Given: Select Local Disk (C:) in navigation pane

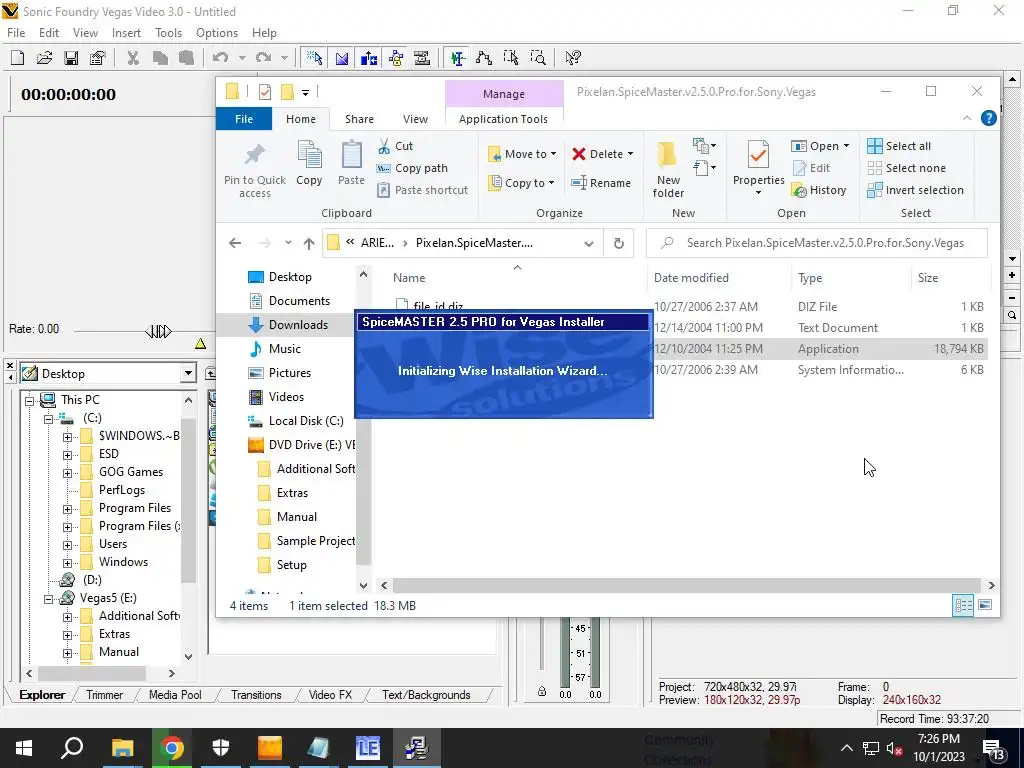Looking at the screenshot, I should 296,421.
